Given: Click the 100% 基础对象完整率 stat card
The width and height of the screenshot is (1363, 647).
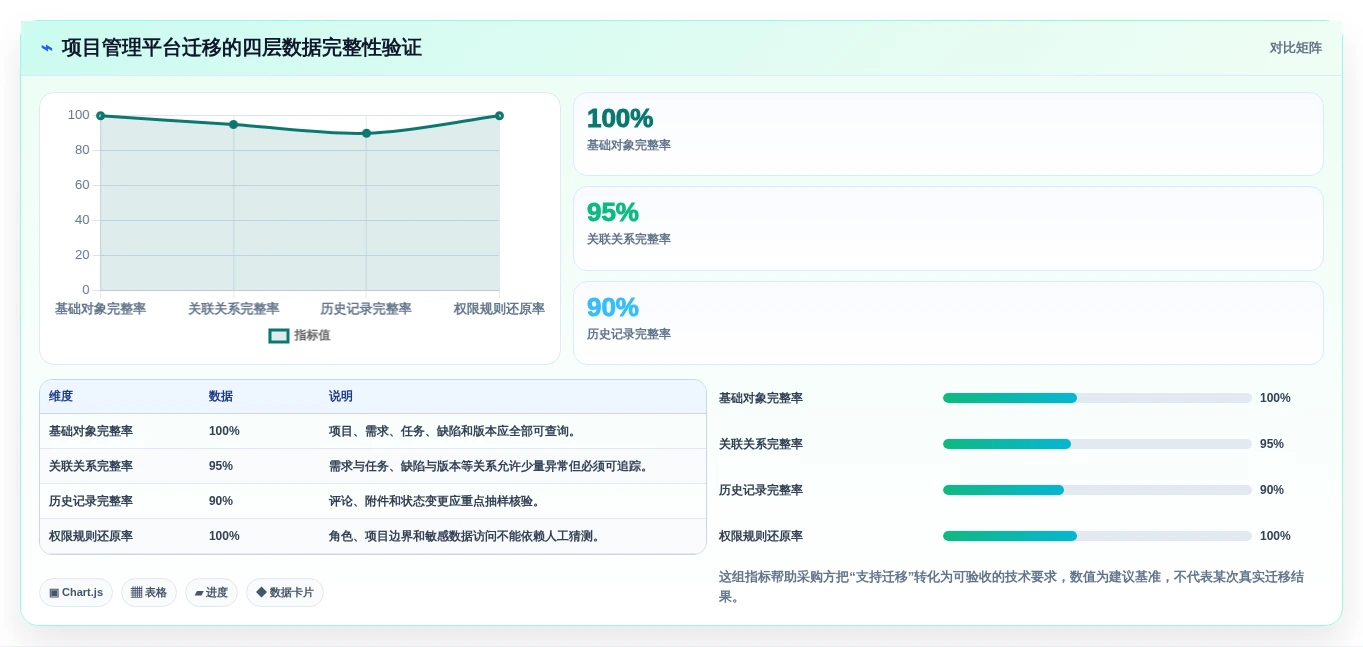Looking at the screenshot, I should pos(948,134).
